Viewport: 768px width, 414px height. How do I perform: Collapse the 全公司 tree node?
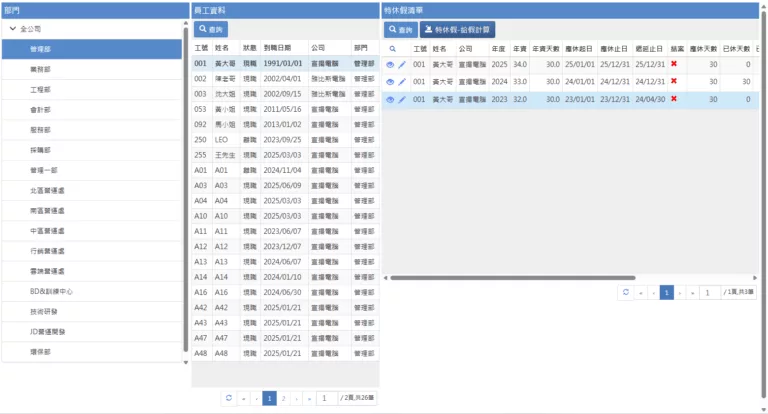(x=12, y=29)
